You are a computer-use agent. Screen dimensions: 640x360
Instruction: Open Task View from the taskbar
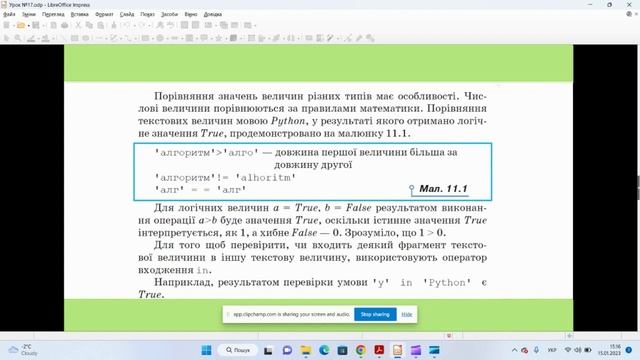point(268,350)
